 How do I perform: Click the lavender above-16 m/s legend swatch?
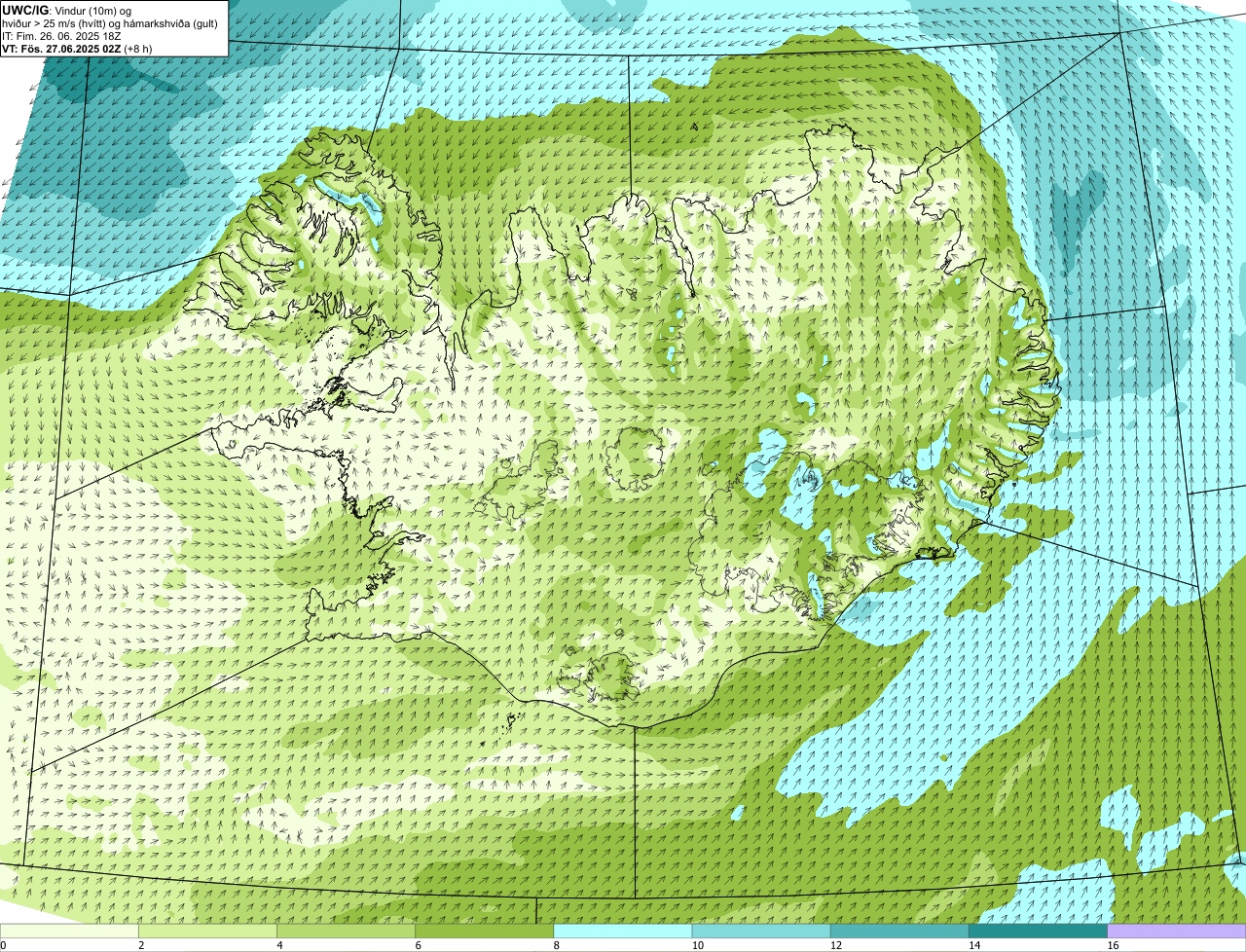pyautogui.click(x=1177, y=931)
